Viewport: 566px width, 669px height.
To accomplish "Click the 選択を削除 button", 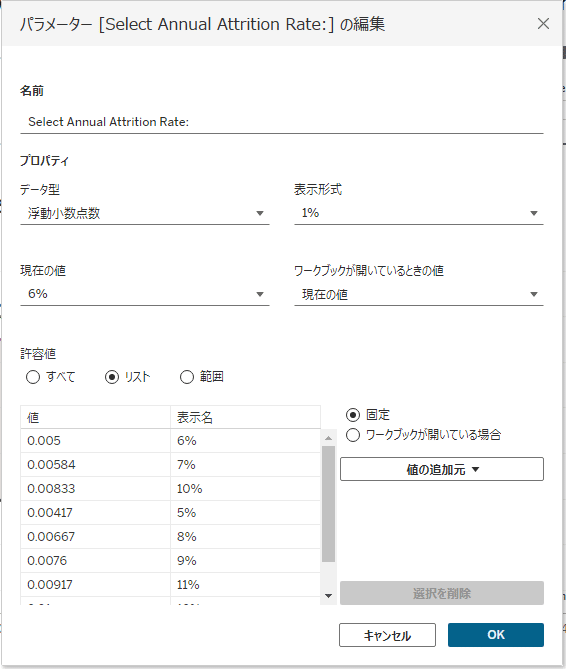I will click(x=442, y=593).
